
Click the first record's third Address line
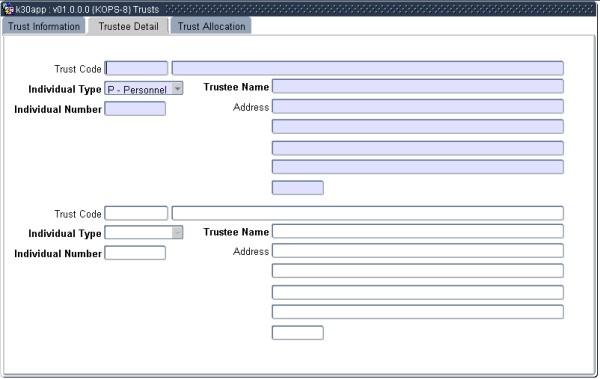click(418, 148)
